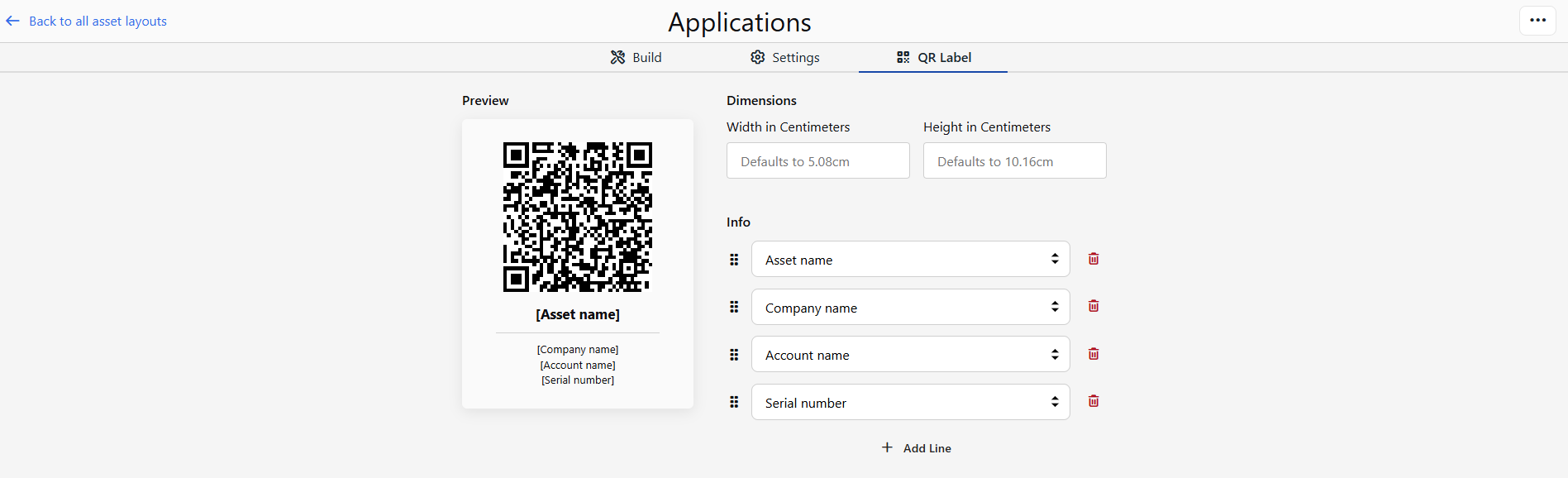
Task: Click the Applications page title
Action: (740, 22)
